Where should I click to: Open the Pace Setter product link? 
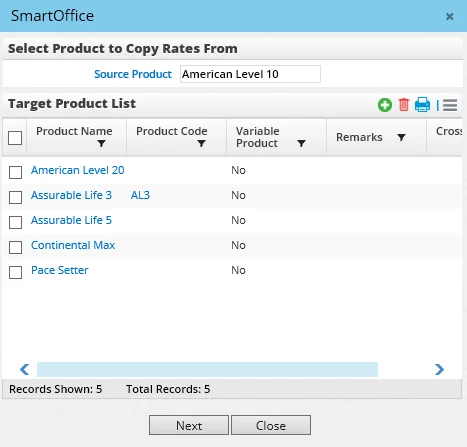[x=60, y=270]
